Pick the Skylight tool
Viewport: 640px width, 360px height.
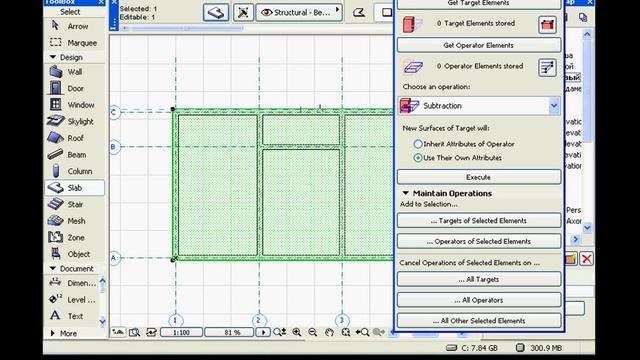pos(74,121)
